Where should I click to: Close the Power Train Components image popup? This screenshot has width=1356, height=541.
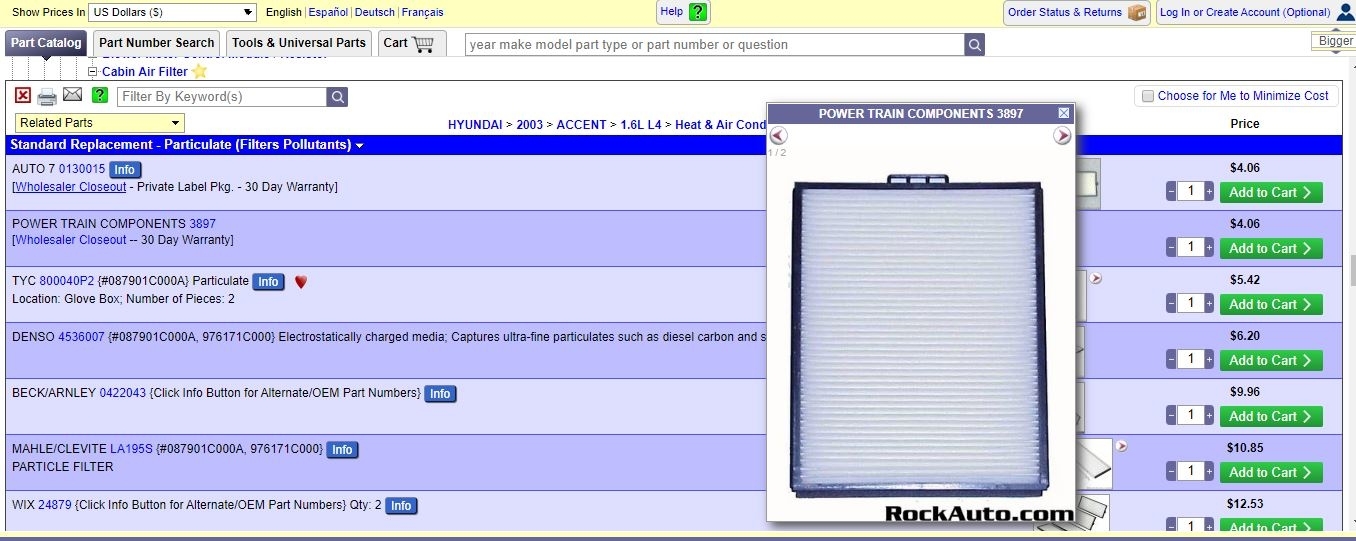point(1064,113)
